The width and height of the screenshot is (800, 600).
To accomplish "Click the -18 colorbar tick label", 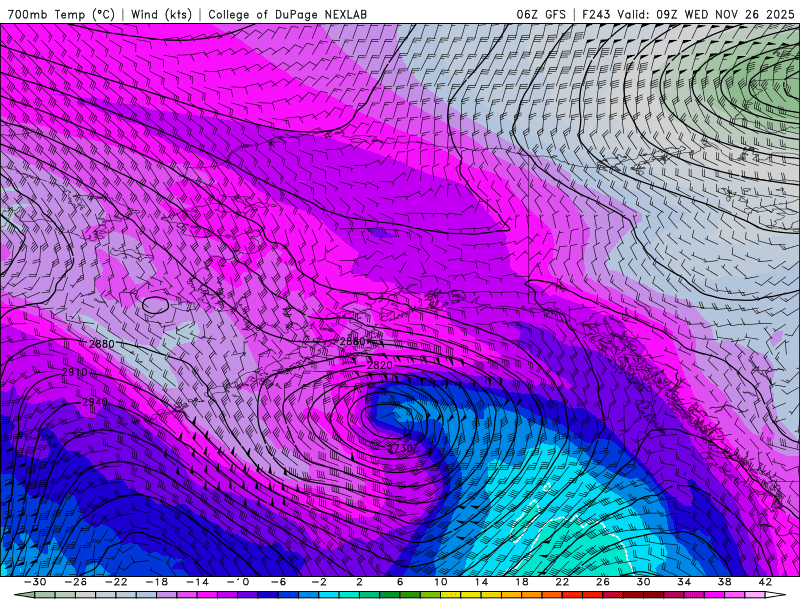I will (156, 582).
